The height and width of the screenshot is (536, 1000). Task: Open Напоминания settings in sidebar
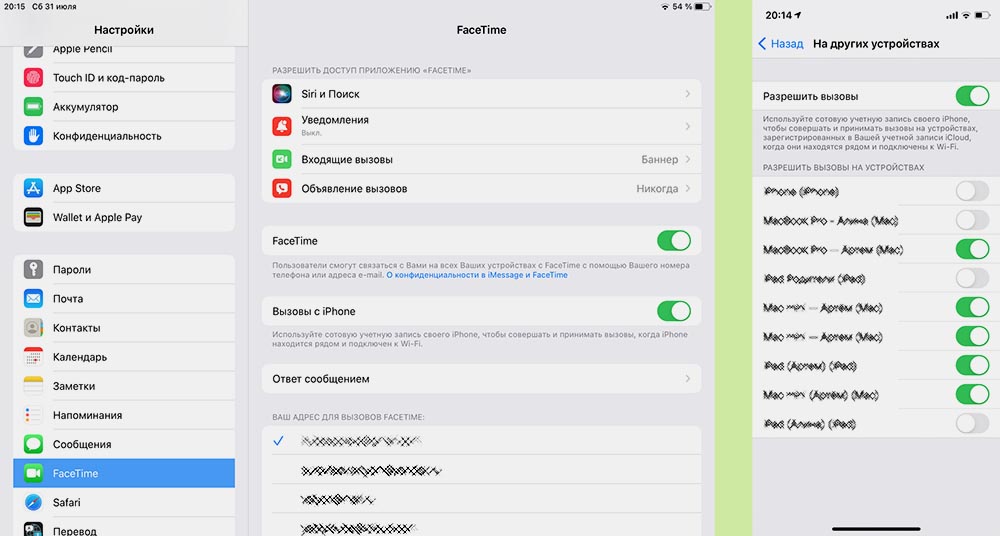click(x=124, y=415)
